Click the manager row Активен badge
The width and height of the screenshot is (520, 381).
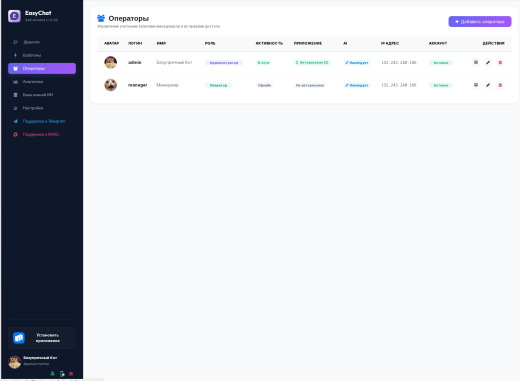441,85
